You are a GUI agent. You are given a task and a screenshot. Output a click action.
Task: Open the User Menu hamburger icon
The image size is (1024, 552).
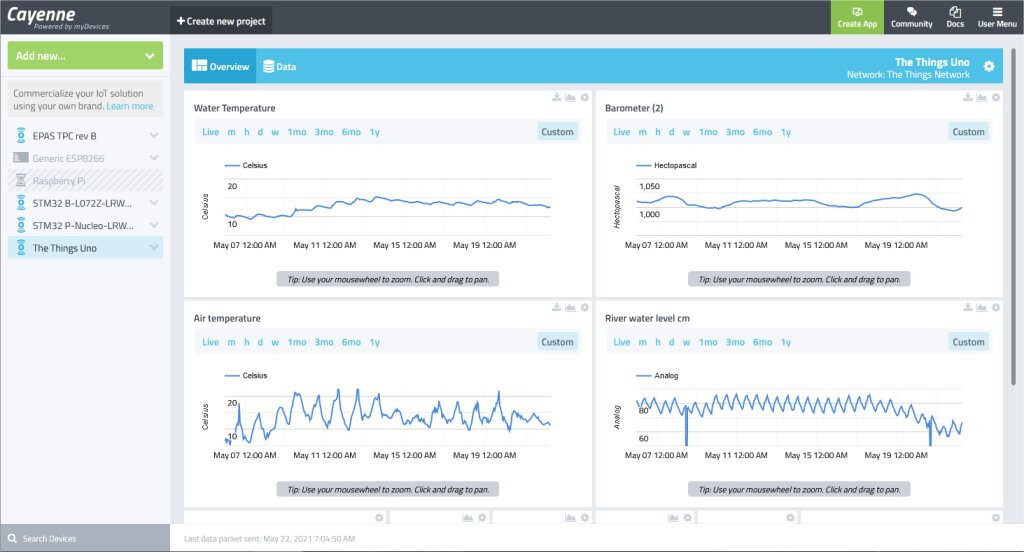997,12
